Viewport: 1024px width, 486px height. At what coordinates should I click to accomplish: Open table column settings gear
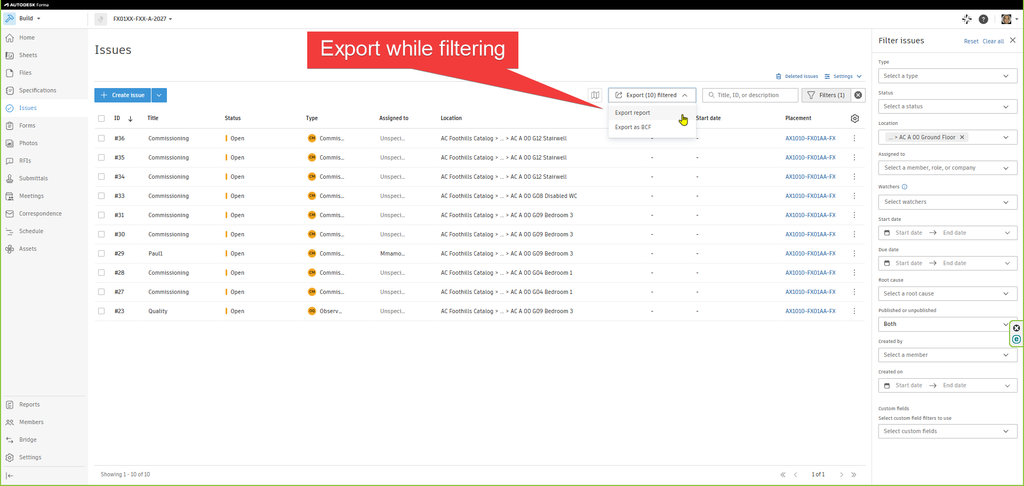point(855,118)
